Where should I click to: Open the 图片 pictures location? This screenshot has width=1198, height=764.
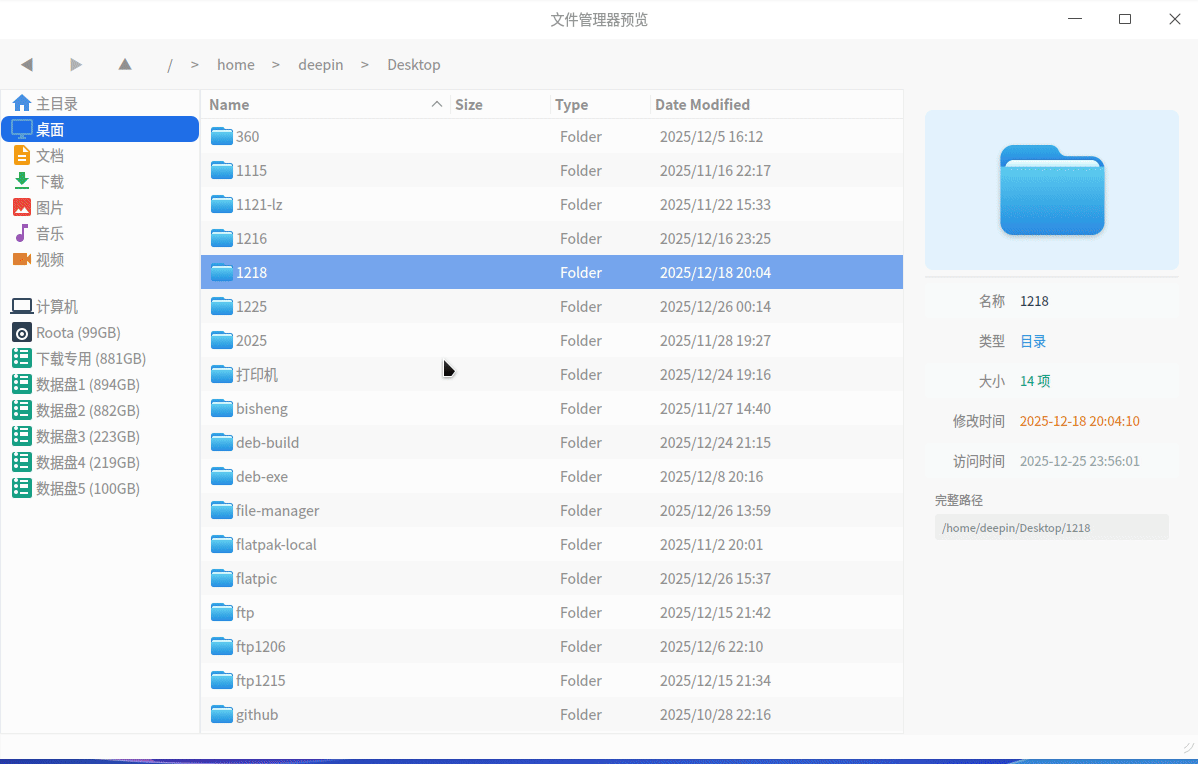pyautogui.click(x=100, y=208)
